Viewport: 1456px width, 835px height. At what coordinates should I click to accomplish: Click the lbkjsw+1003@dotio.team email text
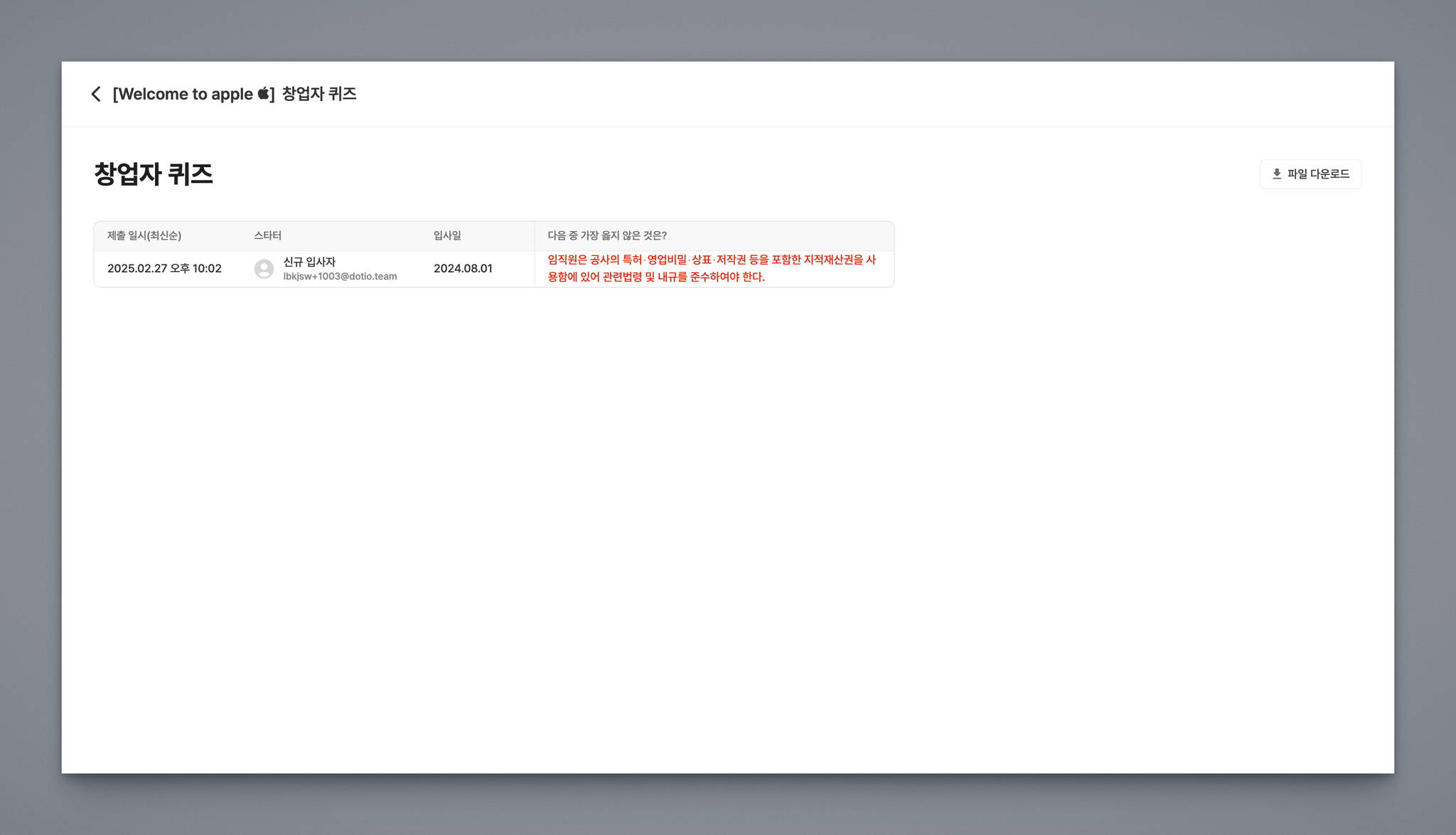tap(340, 277)
